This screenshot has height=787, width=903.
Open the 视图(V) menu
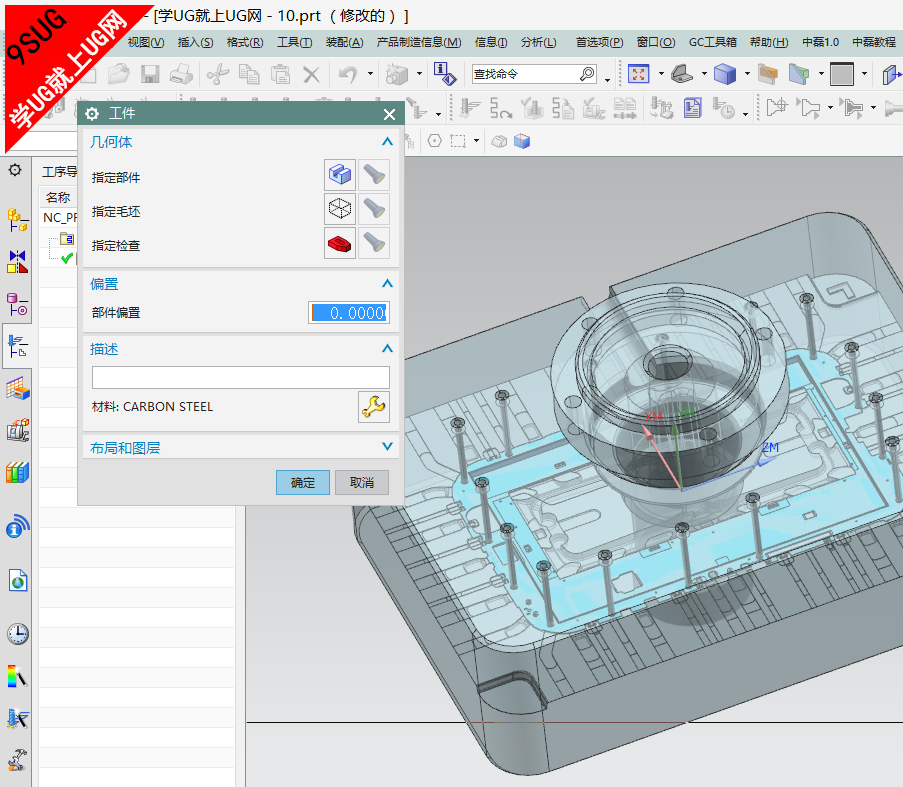tap(146, 43)
